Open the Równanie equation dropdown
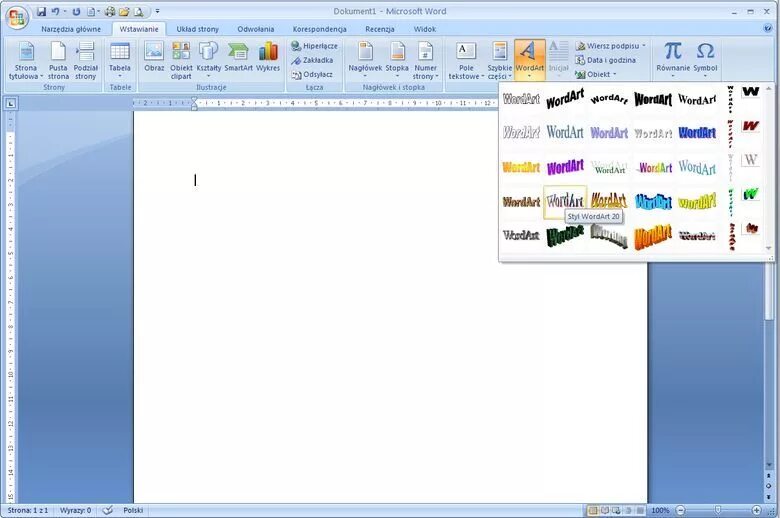 click(673, 61)
